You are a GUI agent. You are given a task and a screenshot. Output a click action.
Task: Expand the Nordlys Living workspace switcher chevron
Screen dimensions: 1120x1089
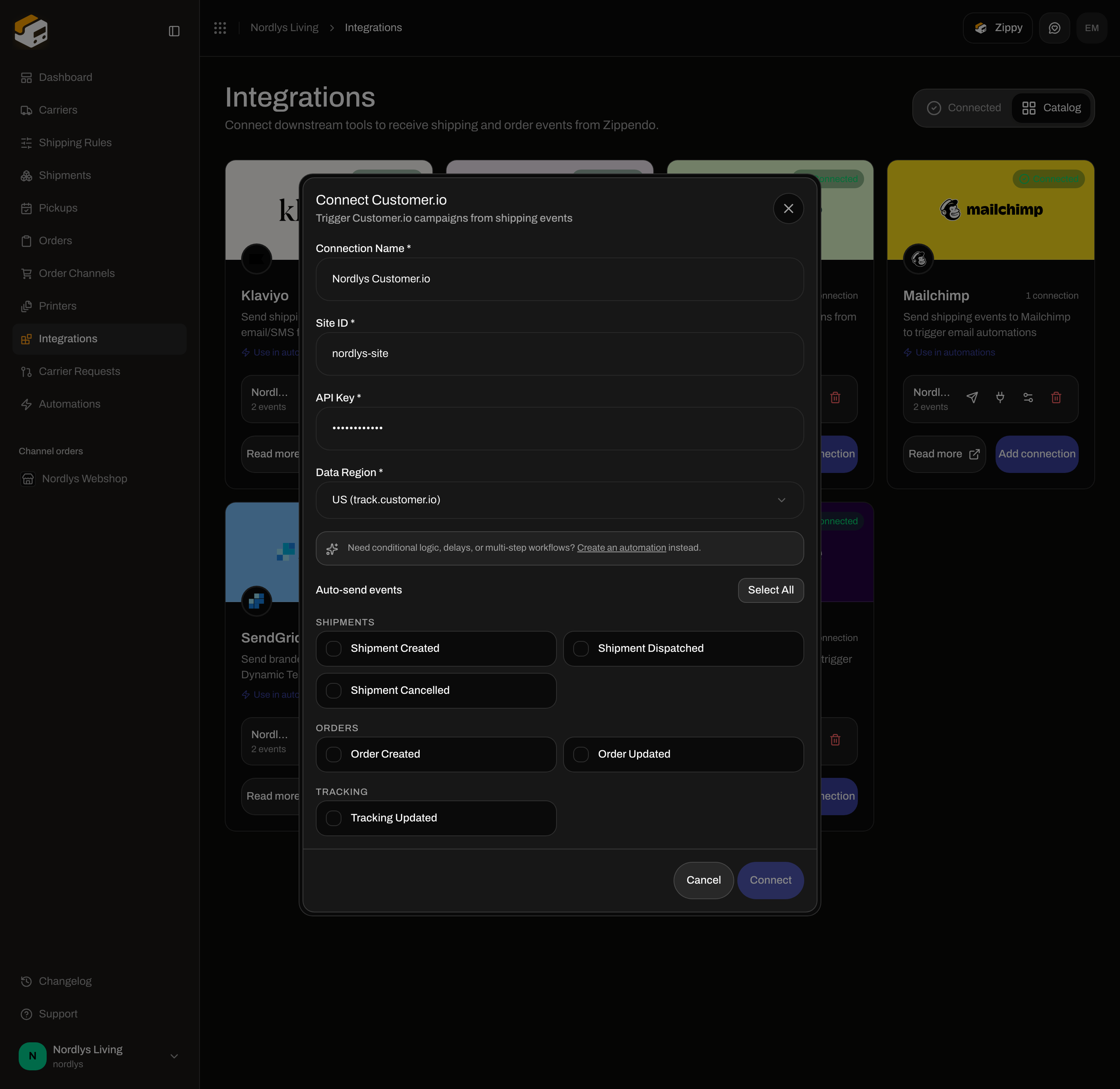[x=175, y=1056]
